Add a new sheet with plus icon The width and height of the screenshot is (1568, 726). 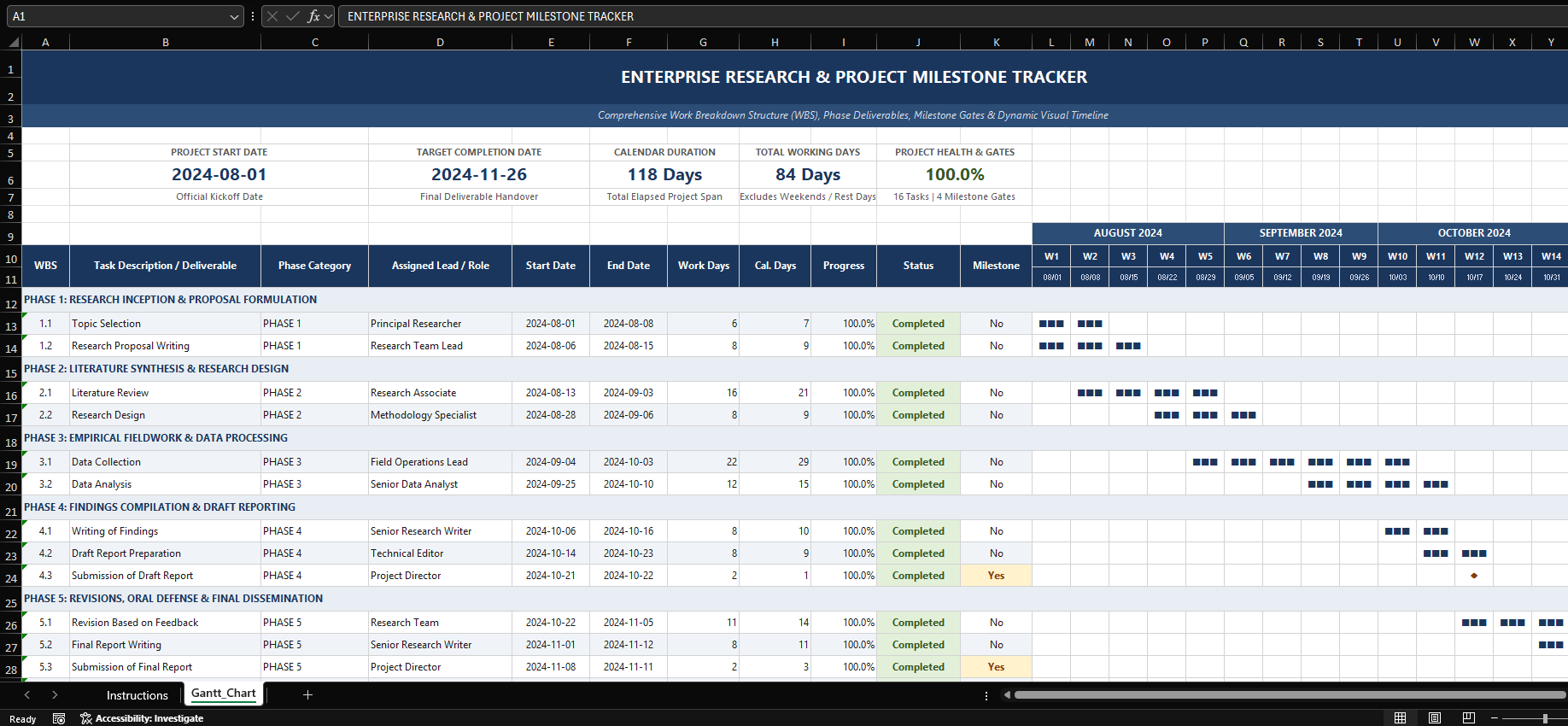tap(307, 694)
